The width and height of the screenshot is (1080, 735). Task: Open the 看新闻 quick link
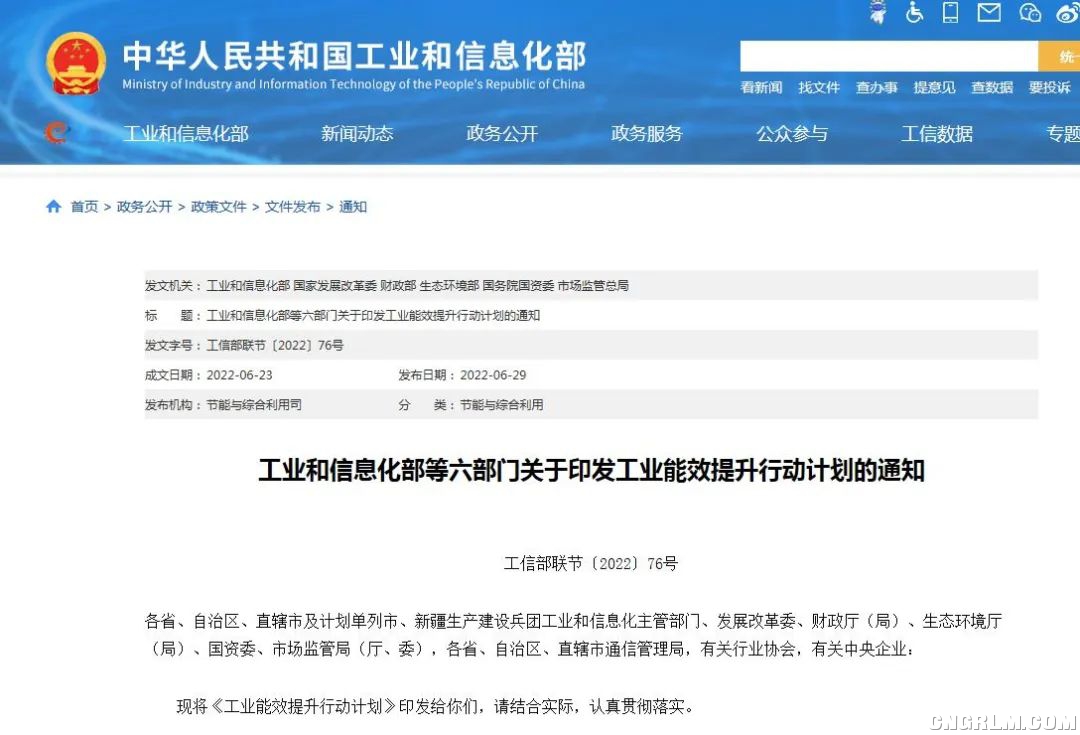[x=761, y=87]
